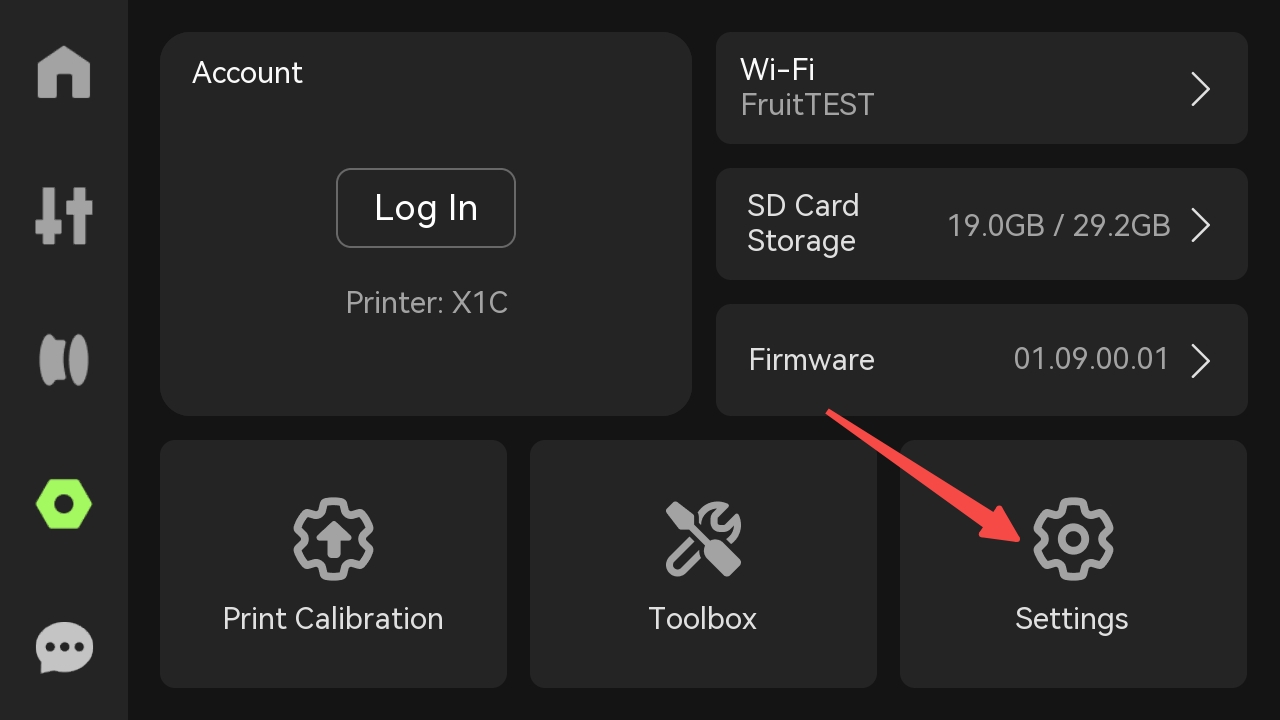
Task: Click the Toolbox wrench and screwdriver icon
Action: click(x=703, y=539)
